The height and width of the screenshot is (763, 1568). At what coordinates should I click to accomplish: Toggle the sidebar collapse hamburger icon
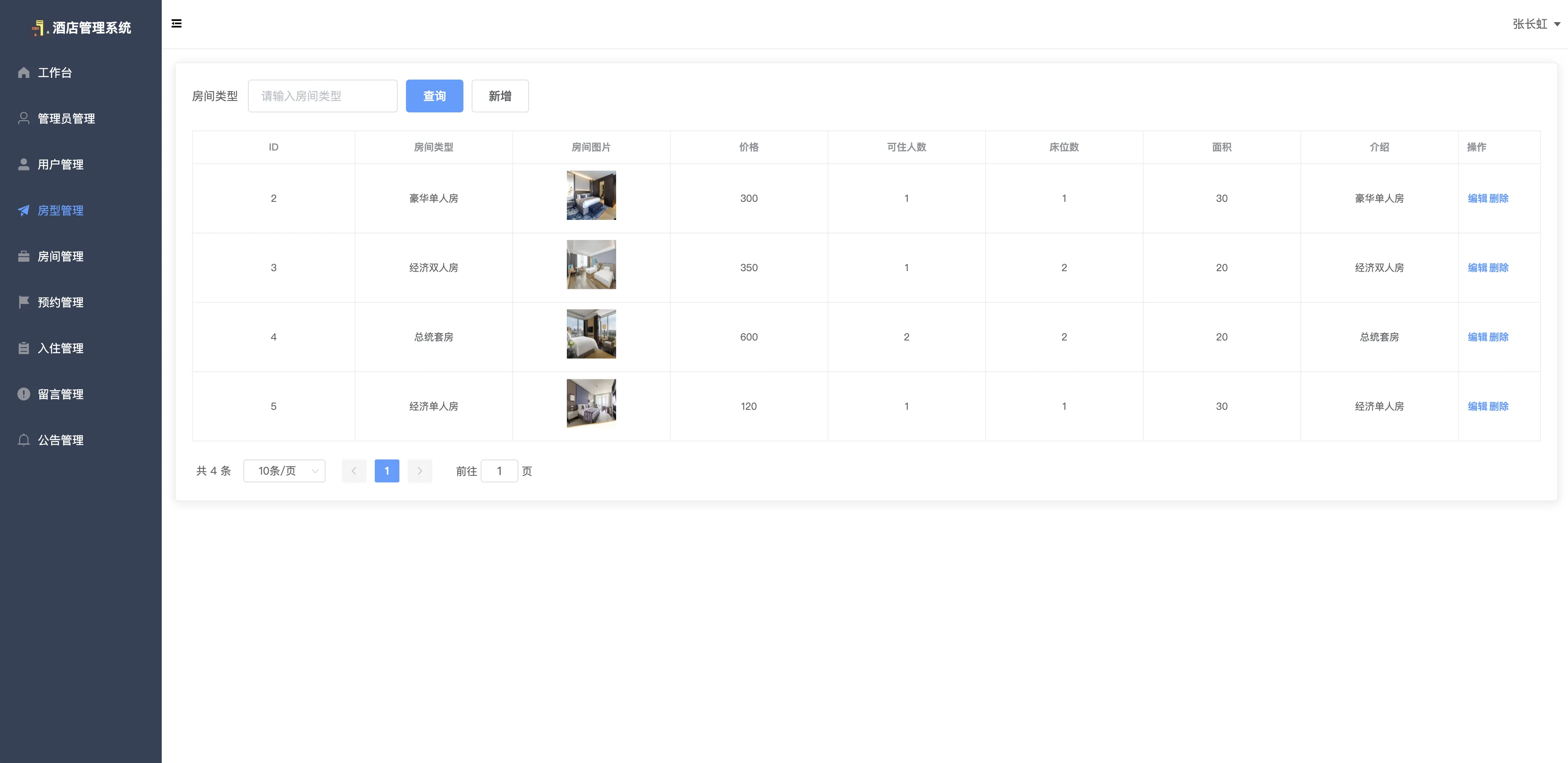[177, 24]
